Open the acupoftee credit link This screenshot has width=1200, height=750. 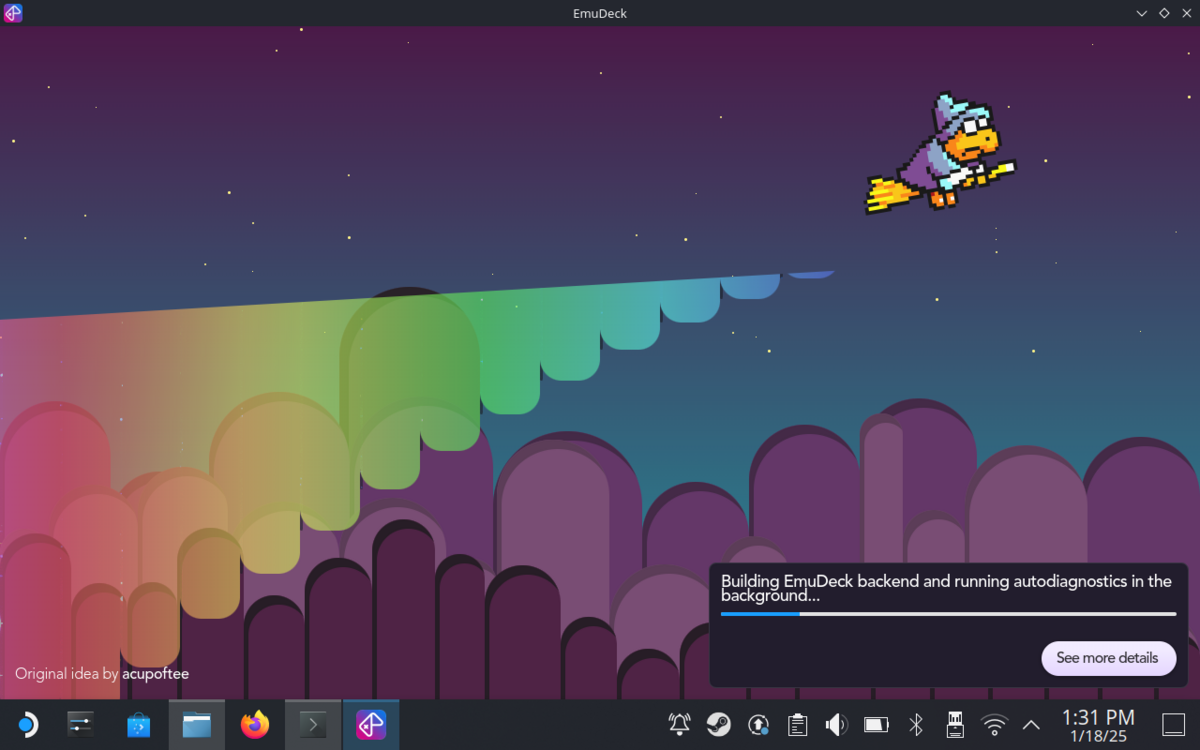[155, 674]
